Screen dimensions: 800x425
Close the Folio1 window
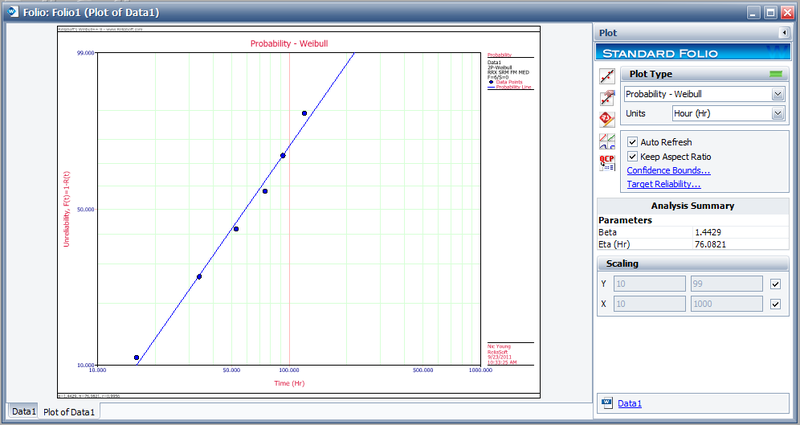[787, 12]
